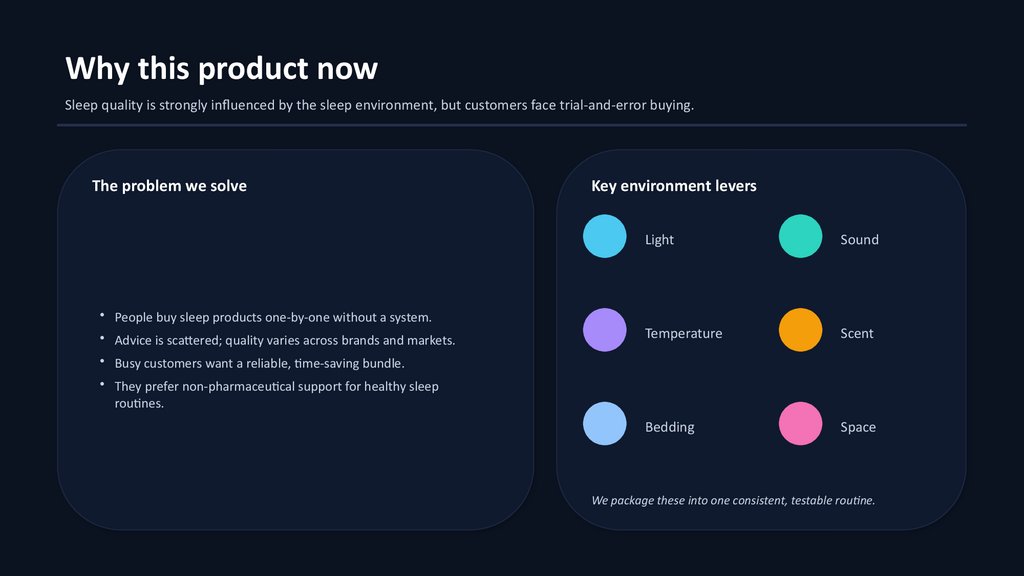The width and height of the screenshot is (1024, 576).
Task: Click the italic "We package these" footnote
Action: (x=733, y=500)
